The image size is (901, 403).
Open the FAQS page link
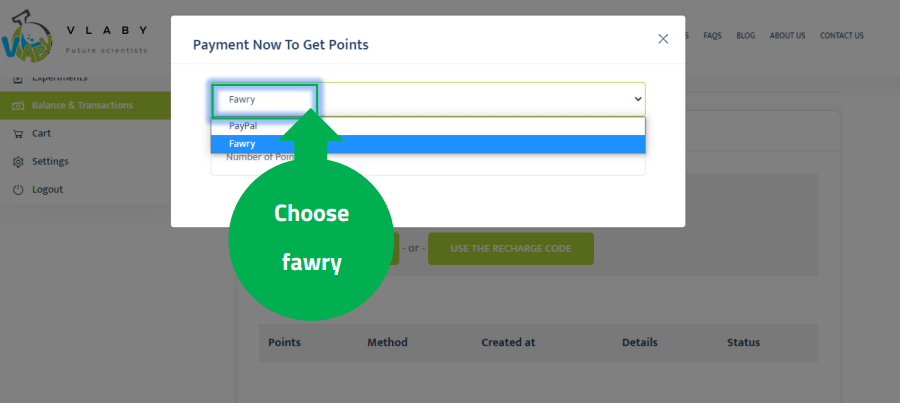coord(712,36)
